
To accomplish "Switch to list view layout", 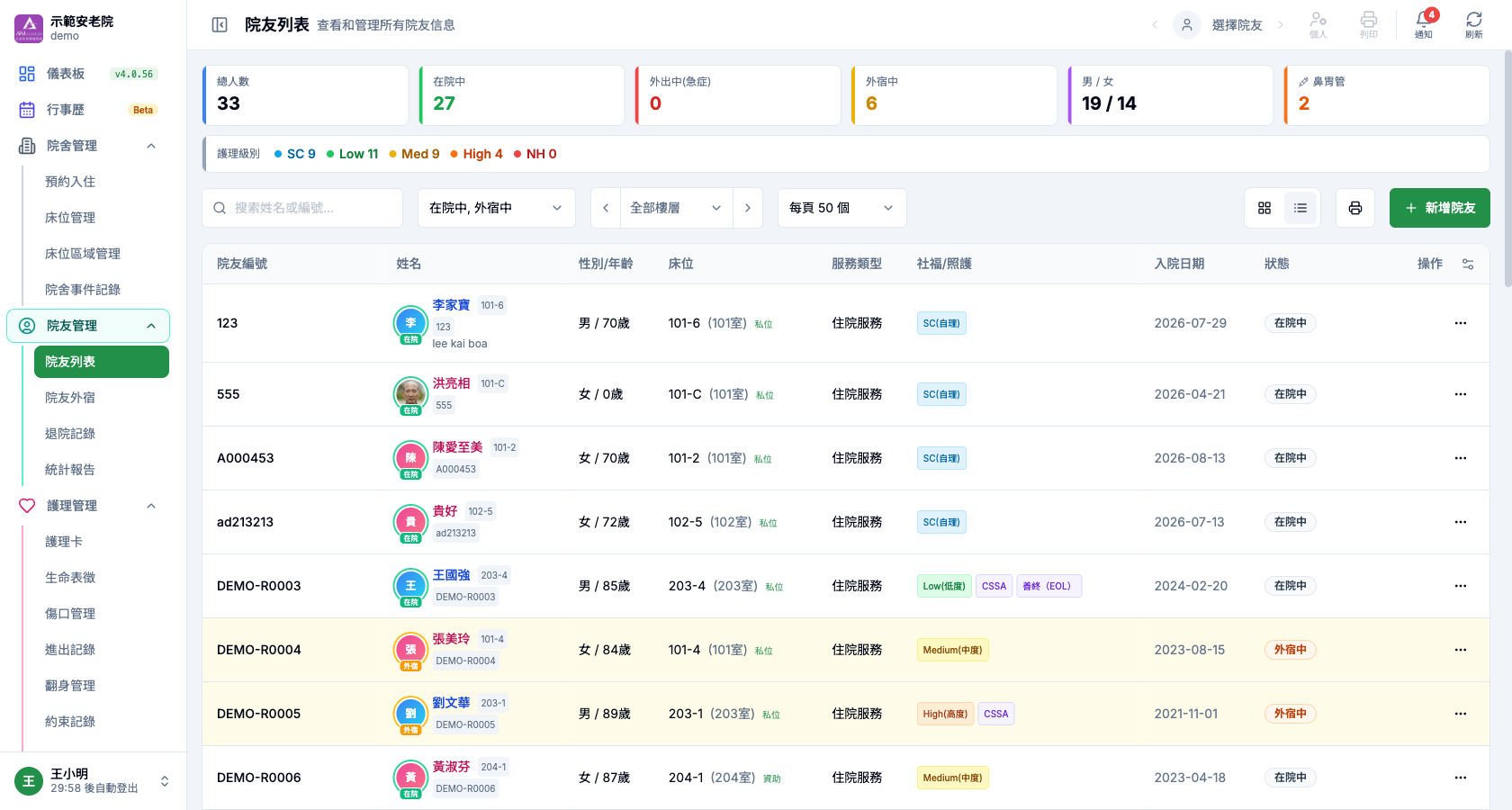I will (x=1300, y=208).
